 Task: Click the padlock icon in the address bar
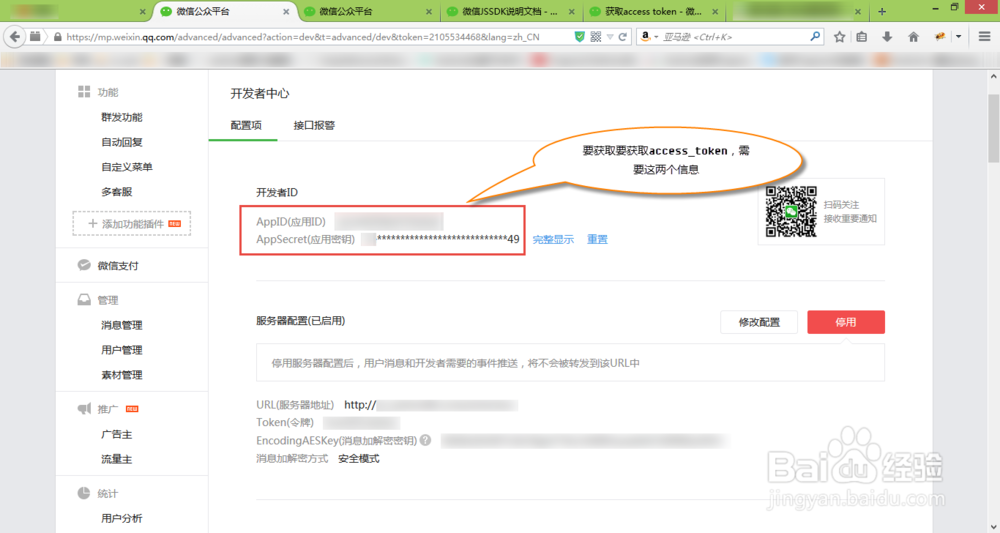click(58, 37)
